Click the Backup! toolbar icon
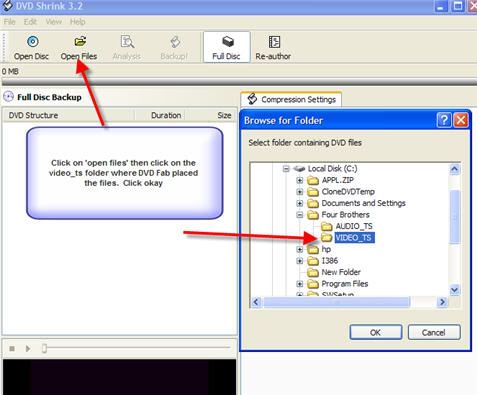This screenshot has width=477, height=395. [174, 47]
